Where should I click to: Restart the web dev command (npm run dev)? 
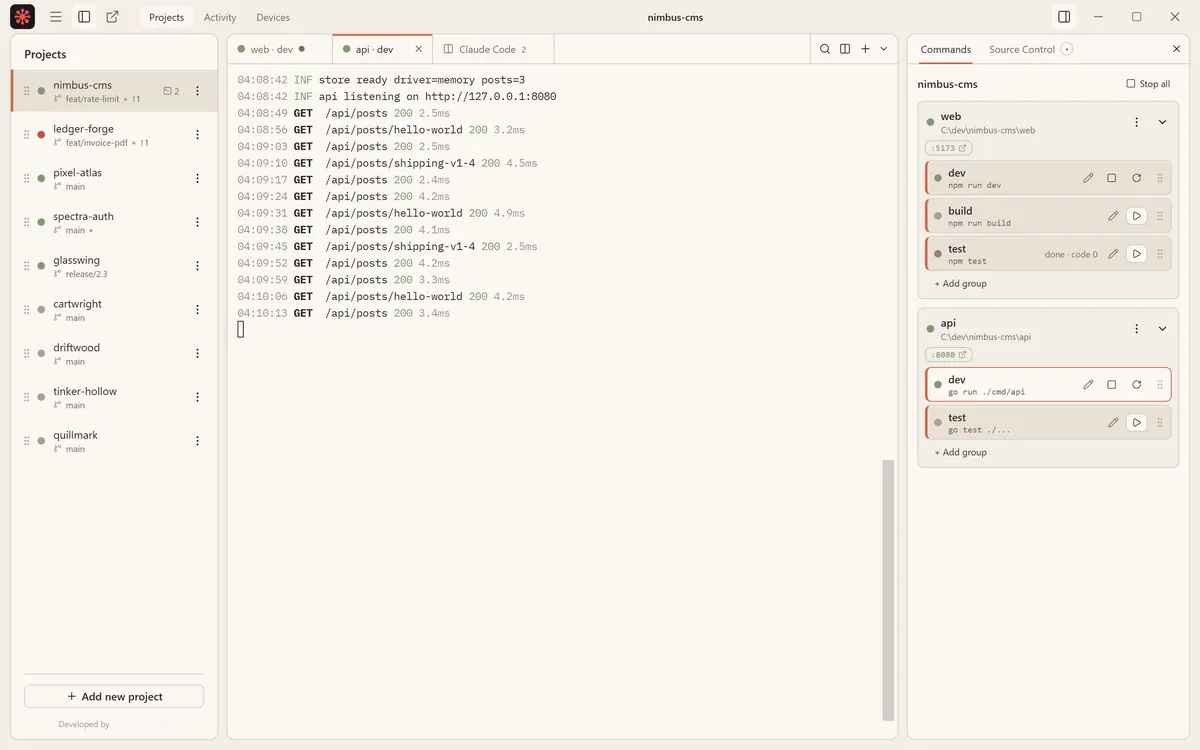point(1137,178)
